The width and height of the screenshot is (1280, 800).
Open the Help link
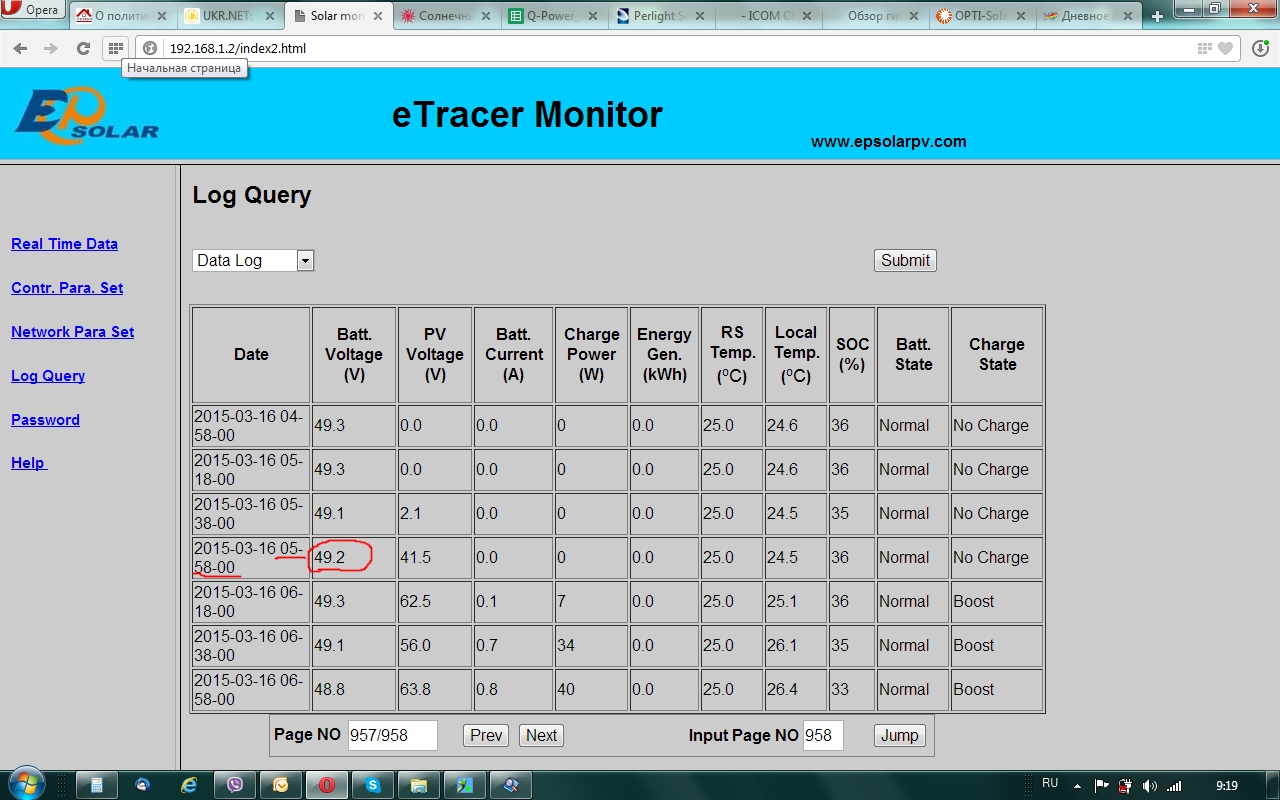click(28, 462)
